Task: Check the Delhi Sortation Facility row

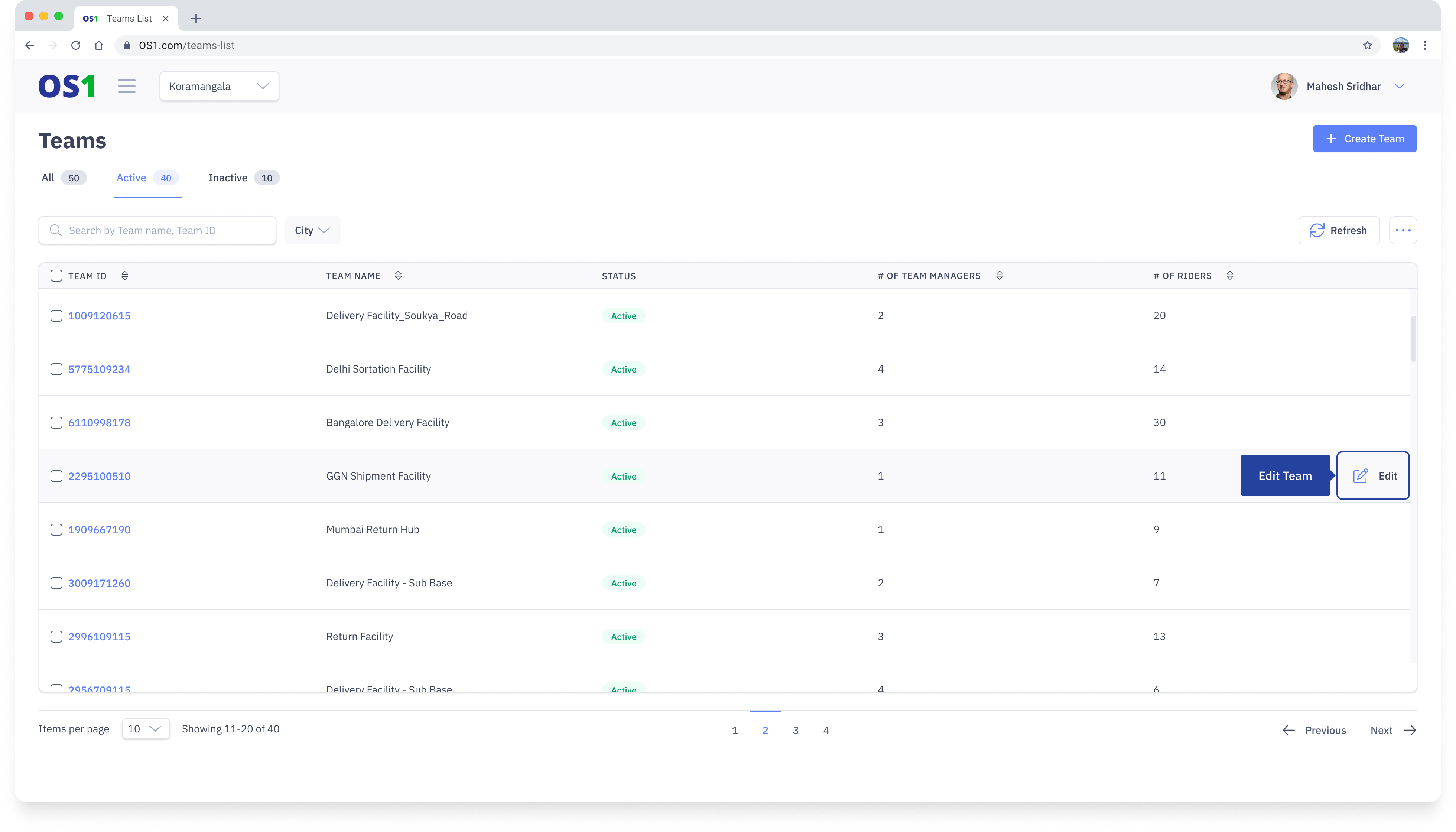Action: tap(56, 369)
